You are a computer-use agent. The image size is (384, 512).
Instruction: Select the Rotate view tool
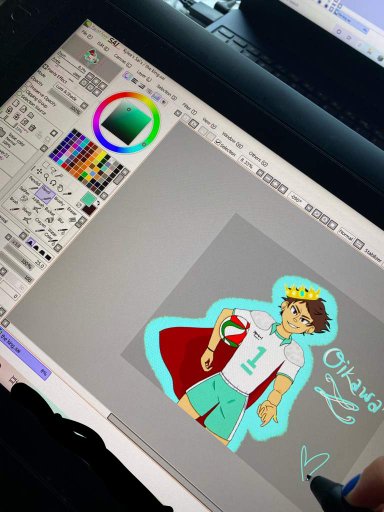tap(53, 182)
